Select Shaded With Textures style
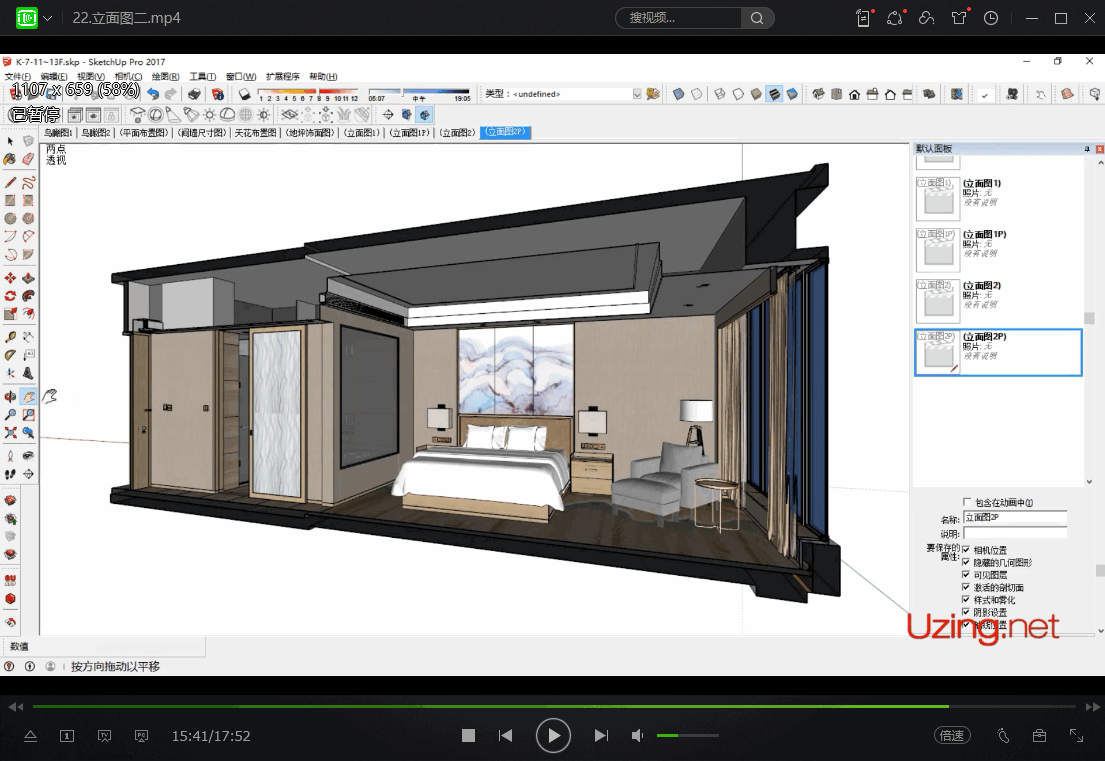Screen dimensions: 1105x761 (774, 94)
